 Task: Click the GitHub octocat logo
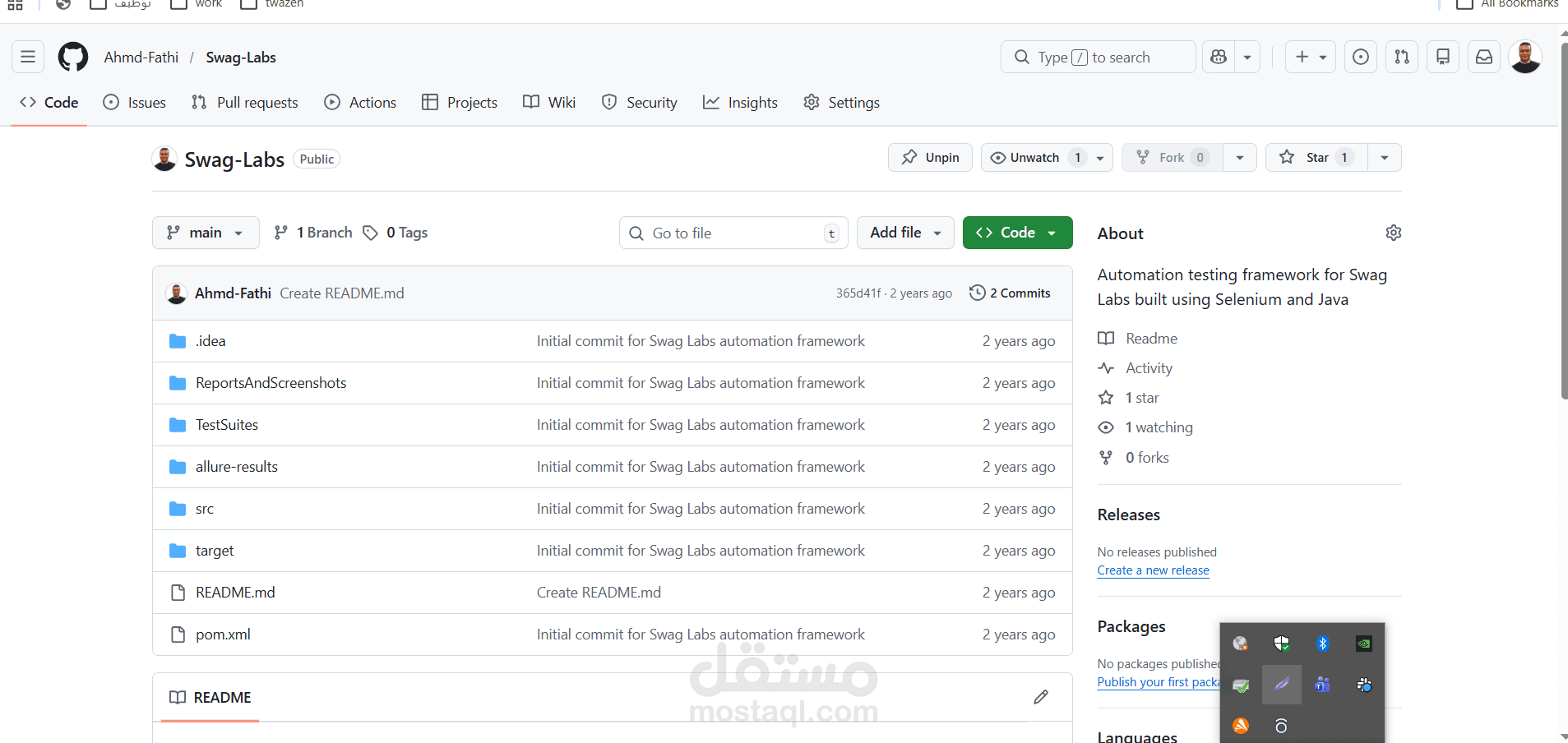[x=72, y=57]
